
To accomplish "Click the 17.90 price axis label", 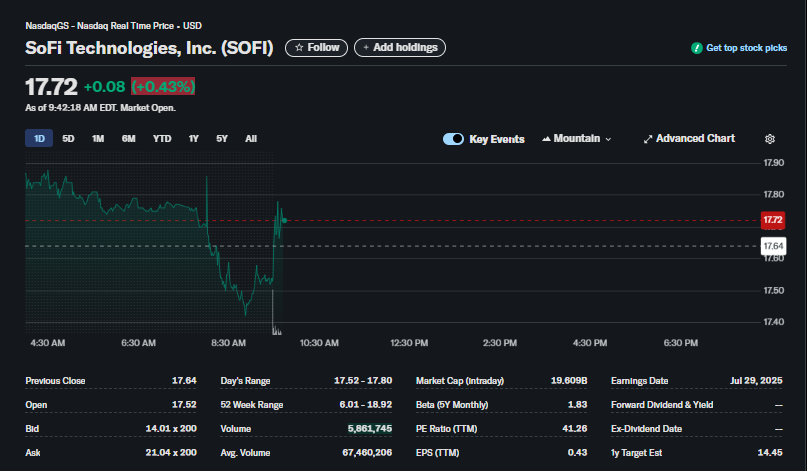I will coord(774,163).
